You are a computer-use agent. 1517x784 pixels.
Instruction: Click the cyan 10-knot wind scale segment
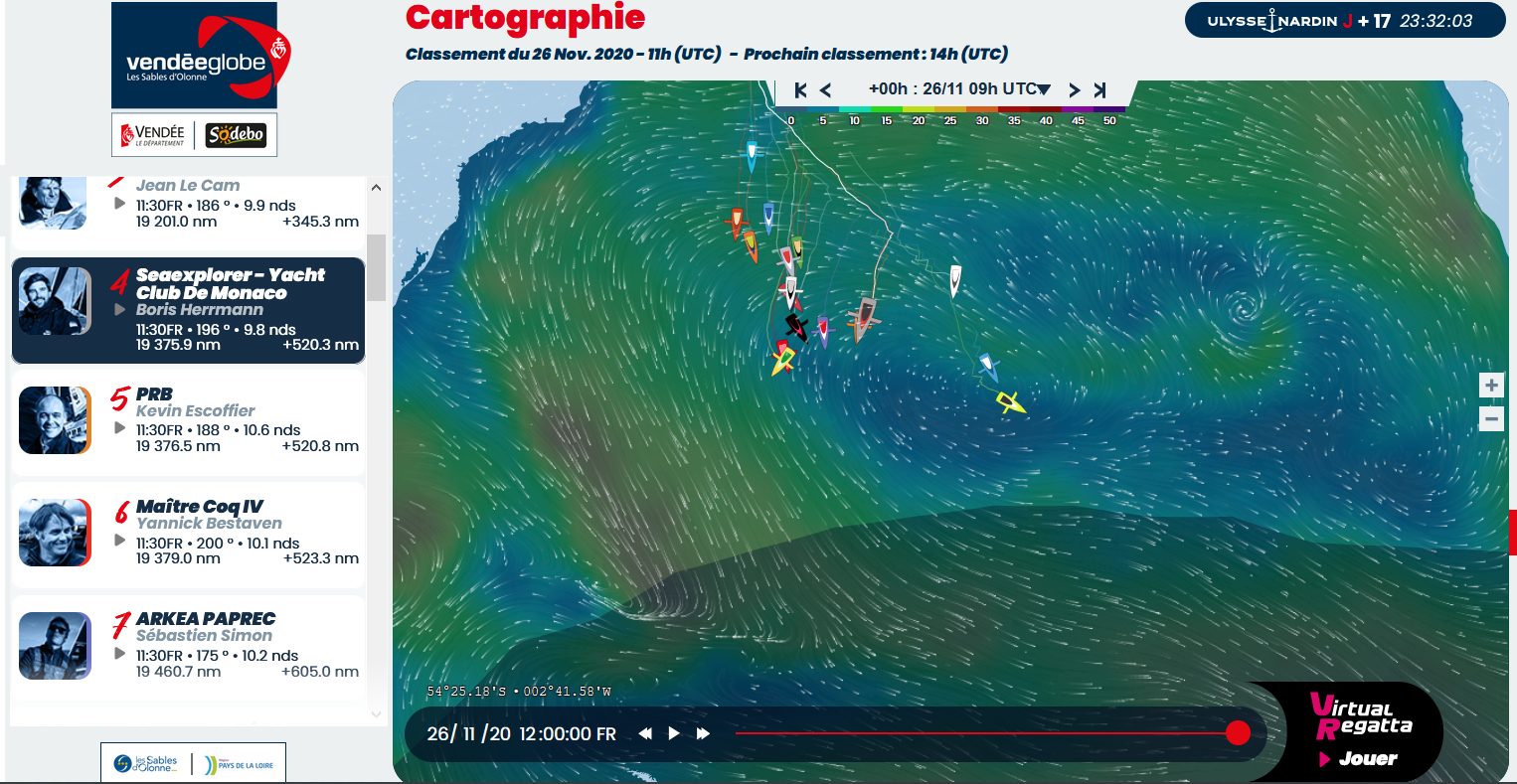tap(854, 109)
